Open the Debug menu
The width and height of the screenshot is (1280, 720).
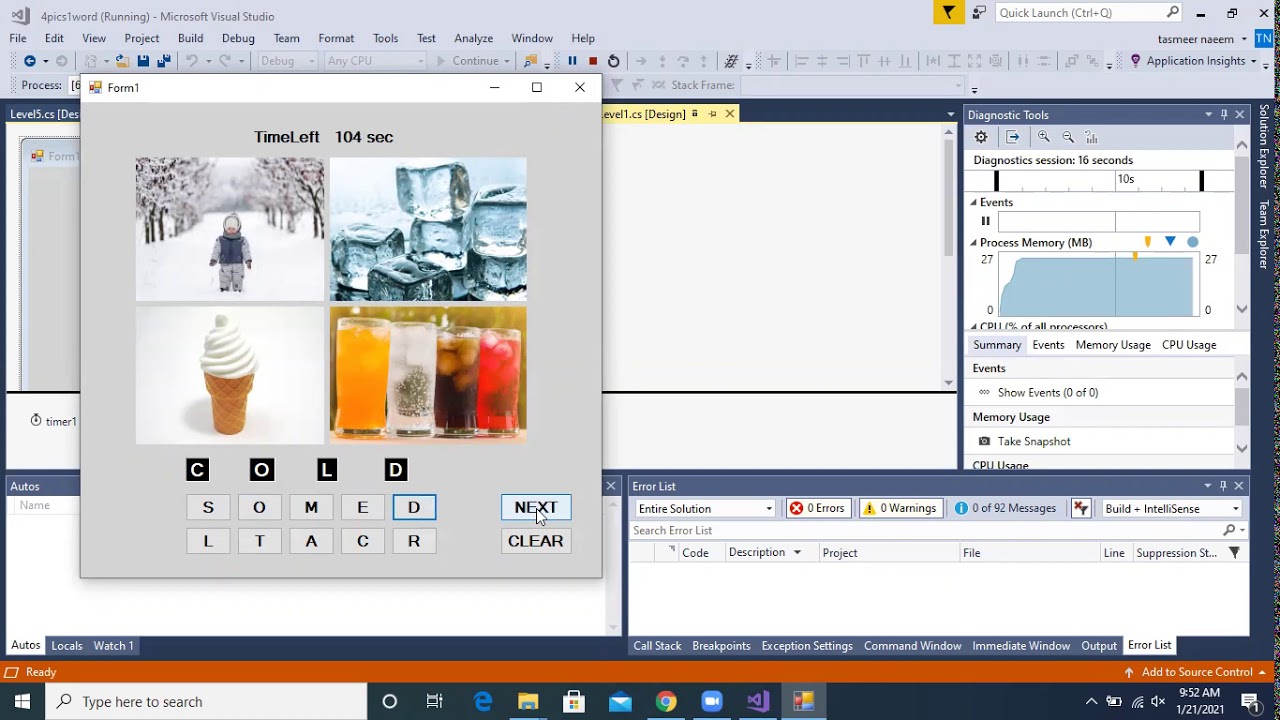pyautogui.click(x=238, y=38)
